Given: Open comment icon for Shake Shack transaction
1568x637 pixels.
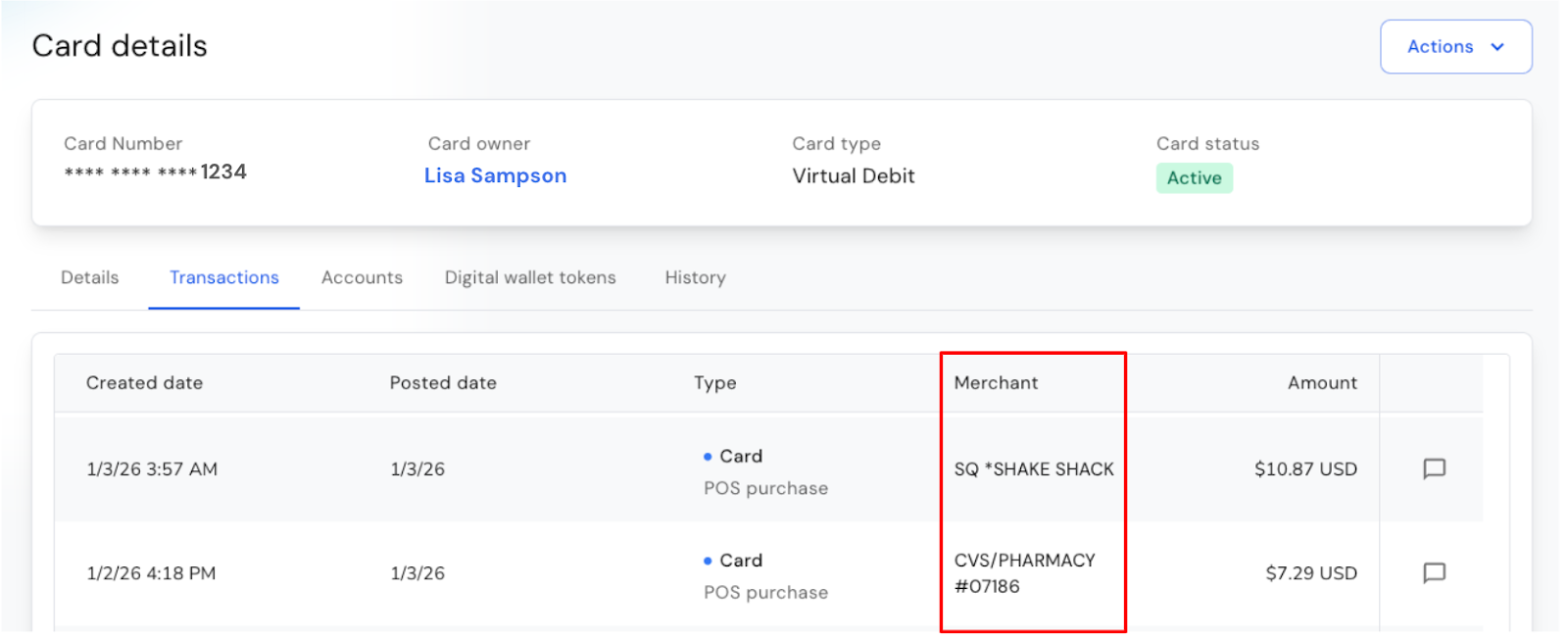Looking at the screenshot, I should [x=1434, y=468].
